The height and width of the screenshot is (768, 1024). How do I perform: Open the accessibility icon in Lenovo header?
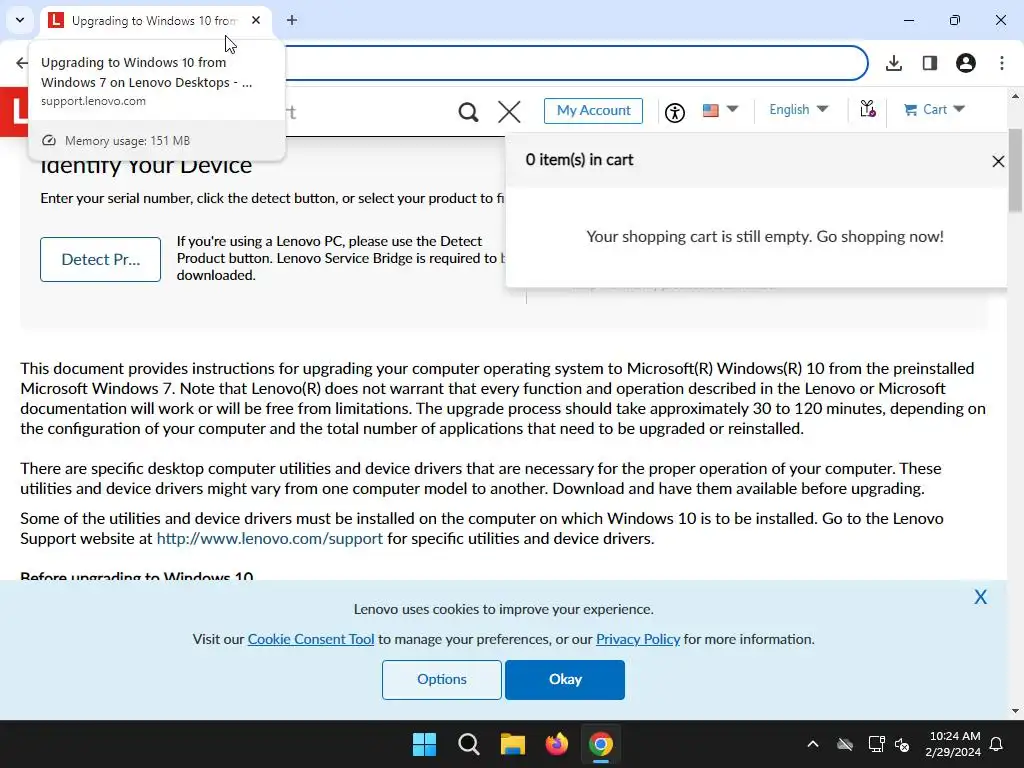click(x=675, y=112)
